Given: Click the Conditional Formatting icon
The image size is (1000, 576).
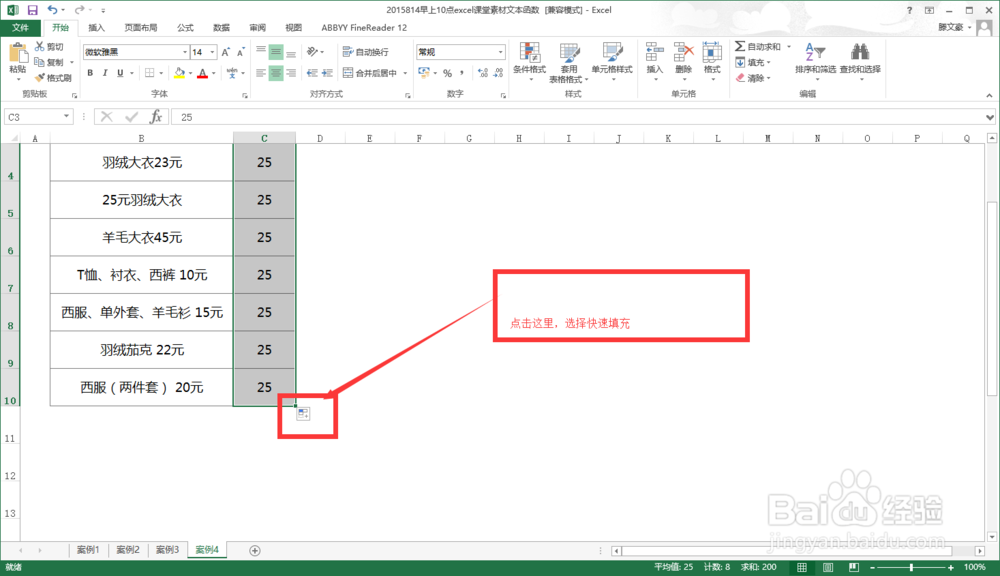Looking at the screenshot, I should pyautogui.click(x=530, y=52).
